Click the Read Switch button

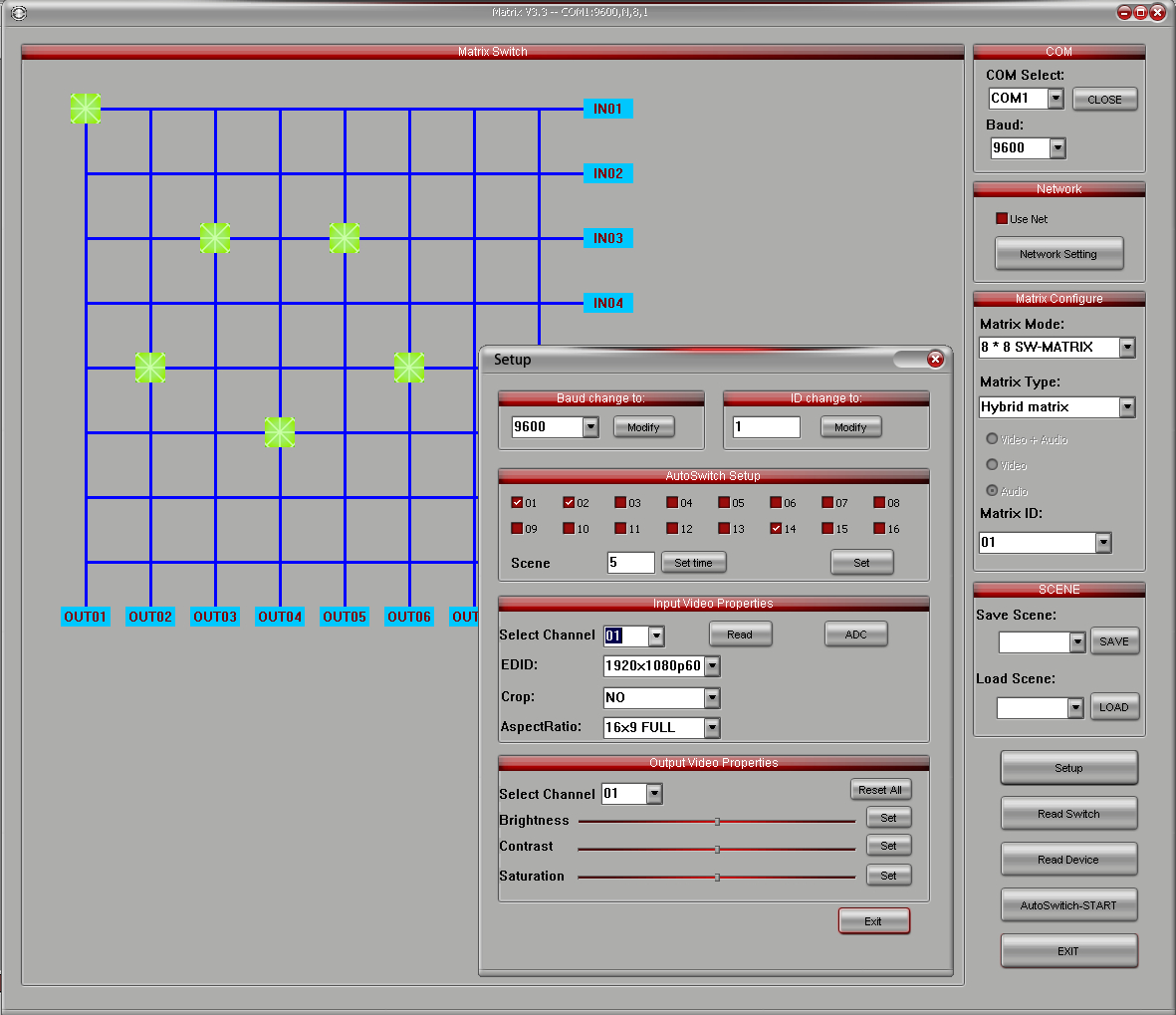tap(1068, 813)
